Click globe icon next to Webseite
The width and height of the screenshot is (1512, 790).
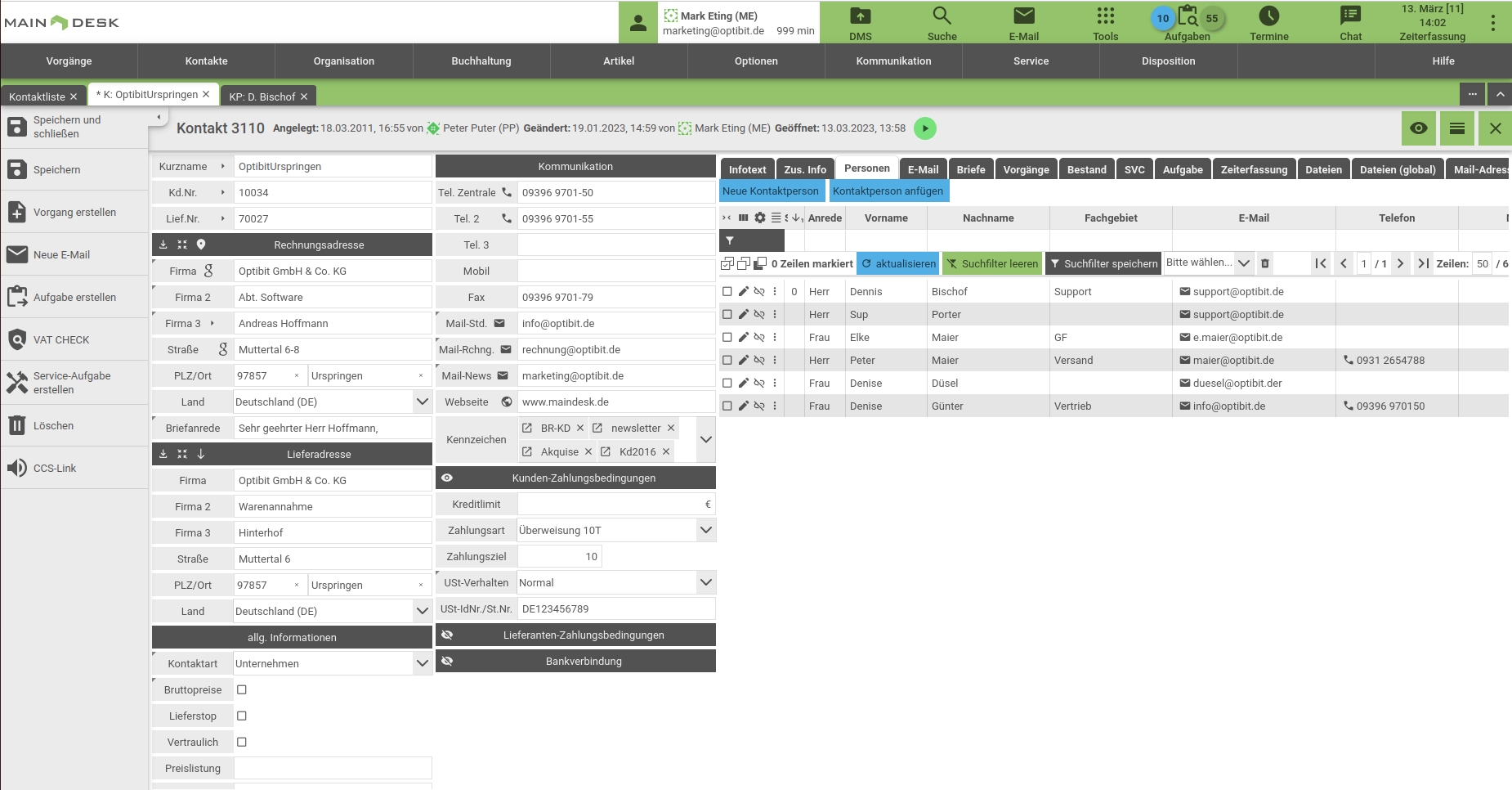coord(507,402)
